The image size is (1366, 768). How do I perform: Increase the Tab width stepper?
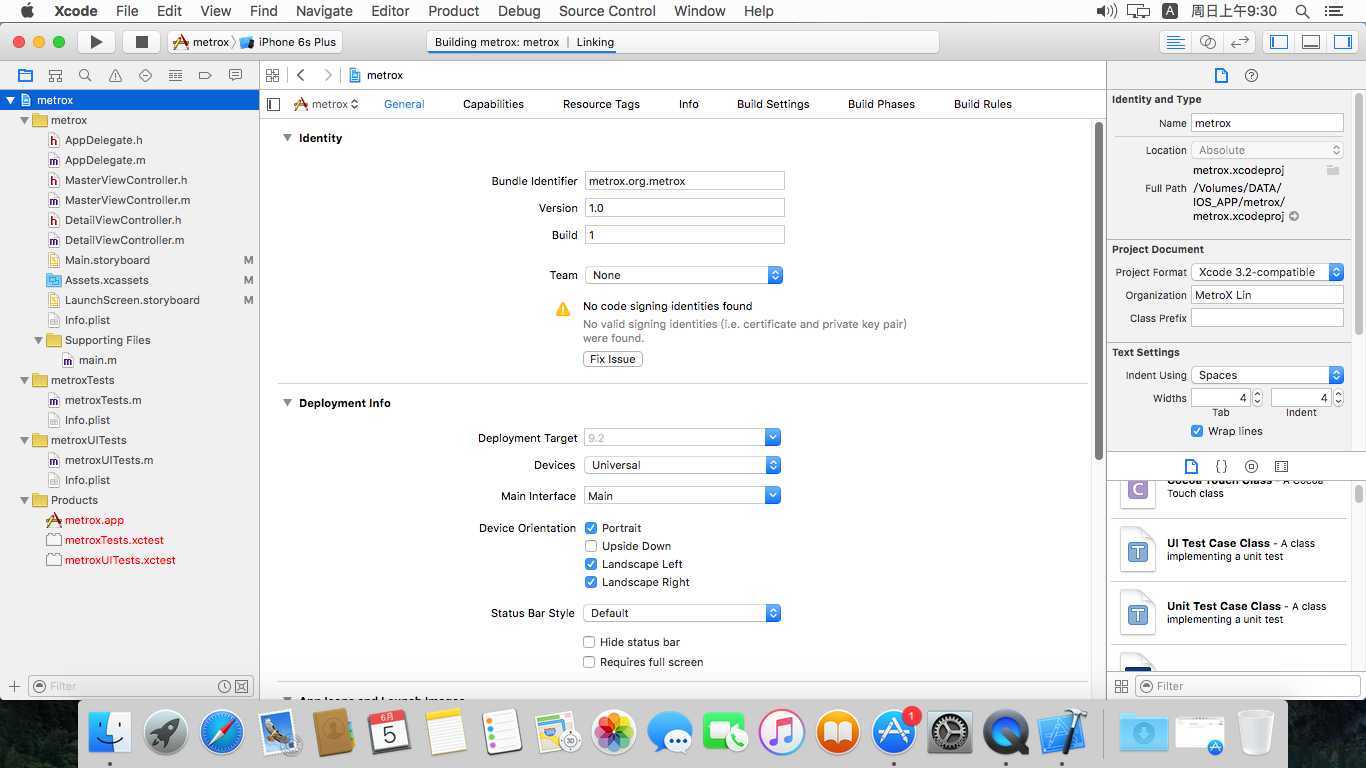[1257, 394]
